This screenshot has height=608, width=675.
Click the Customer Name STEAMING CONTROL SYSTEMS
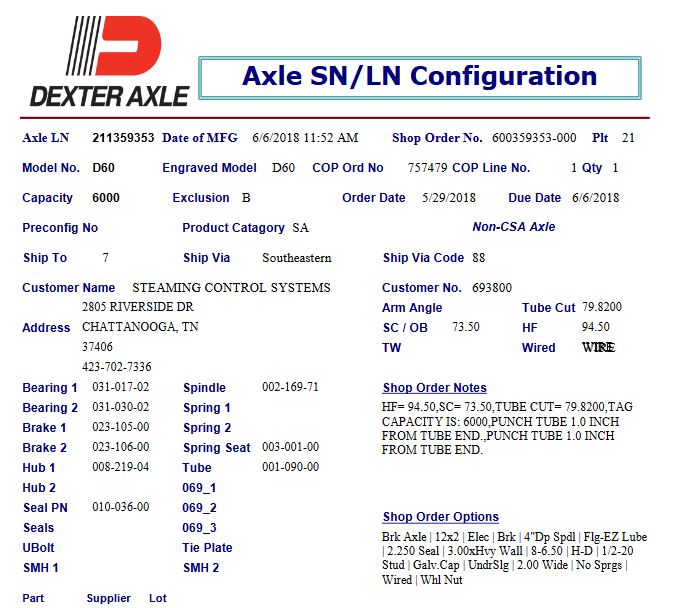[231, 288]
